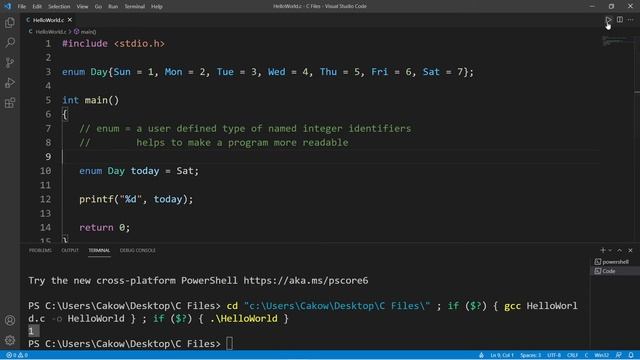Close the terminal panel

[x=630, y=250]
